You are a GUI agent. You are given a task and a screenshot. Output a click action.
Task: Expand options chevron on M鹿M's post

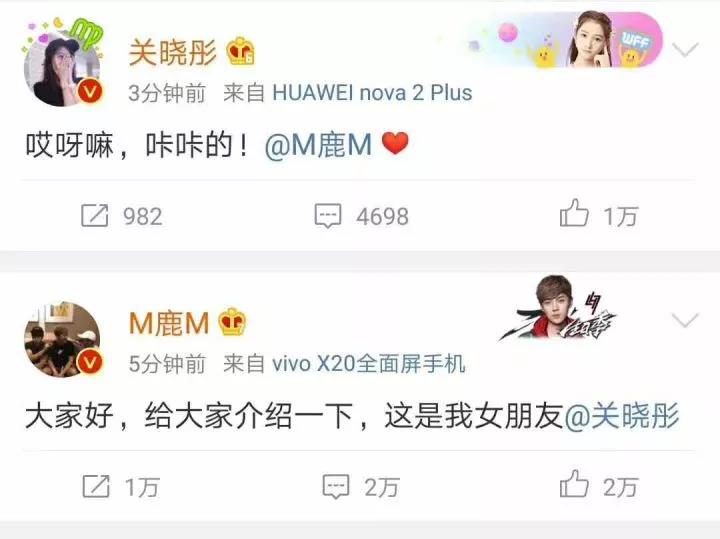(685, 320)
